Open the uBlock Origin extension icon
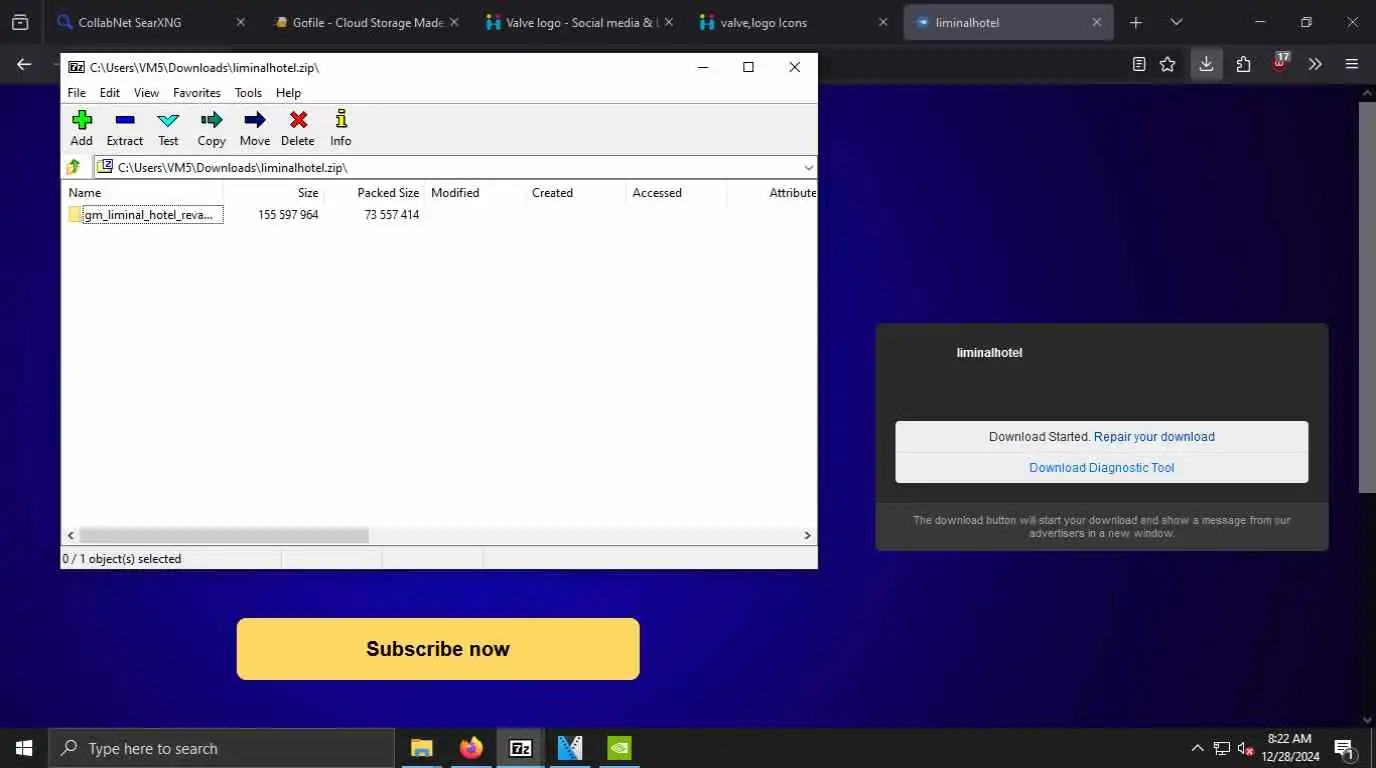1376x768 pixels. 1280,63
